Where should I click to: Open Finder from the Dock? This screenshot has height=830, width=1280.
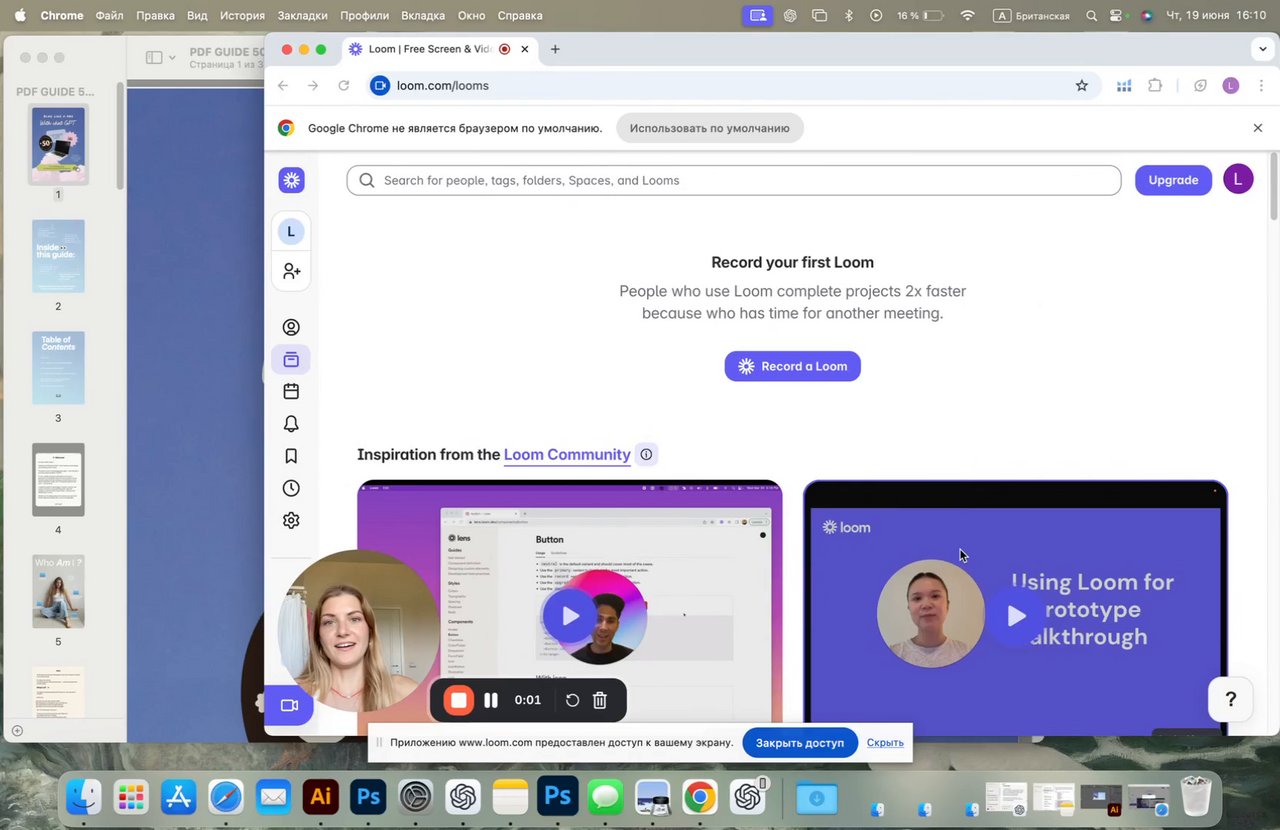coord(84,797)
